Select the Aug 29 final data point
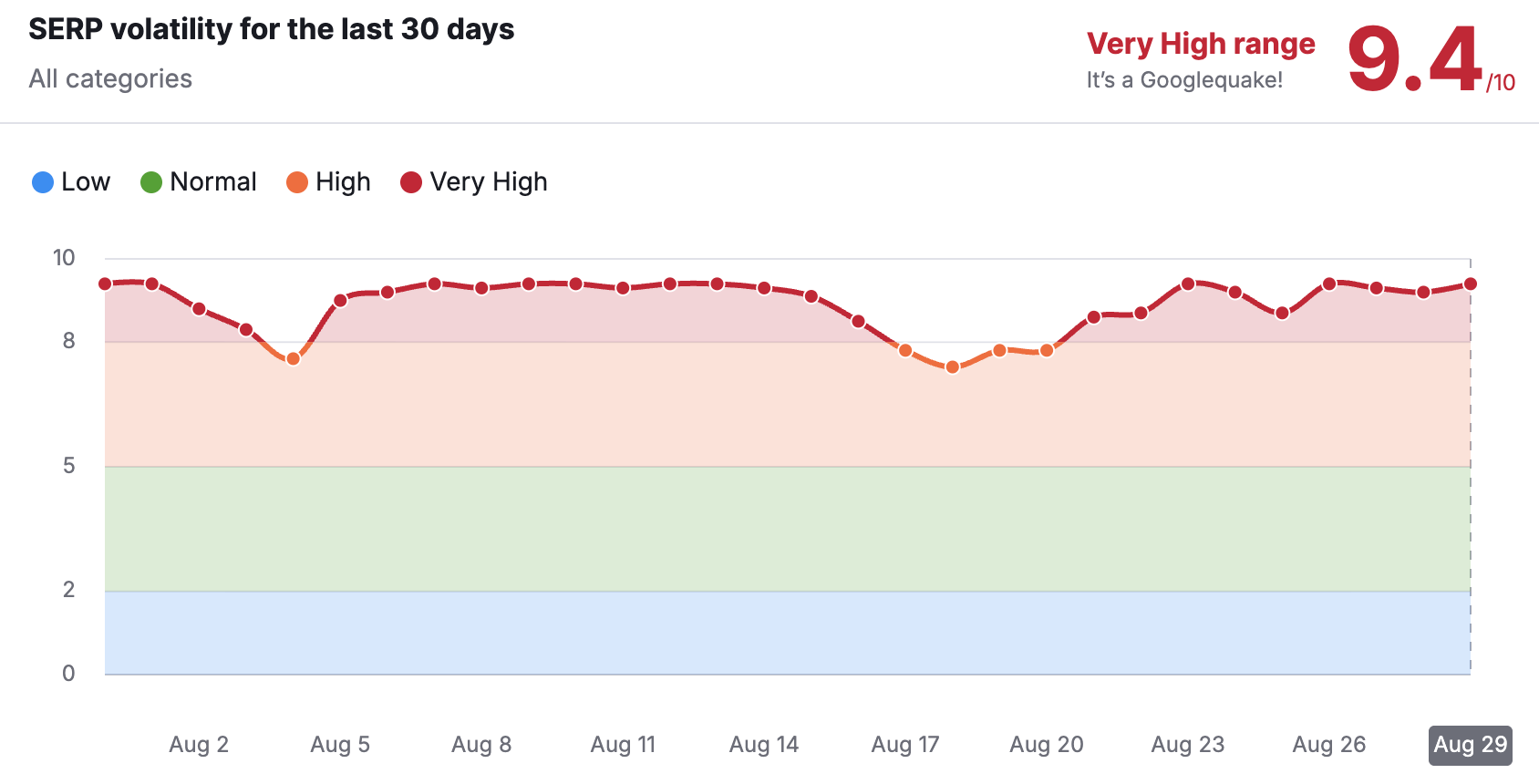The width and height of the screenshot is (1539, 784). [x=1470, y=284]
